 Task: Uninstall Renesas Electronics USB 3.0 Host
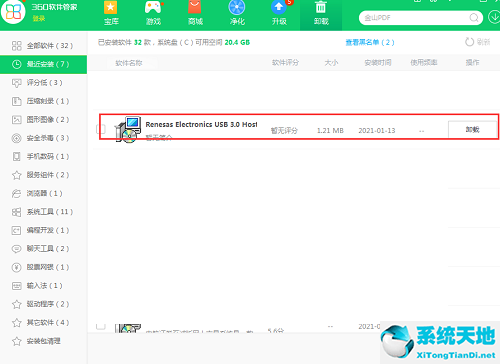(472, 129)
